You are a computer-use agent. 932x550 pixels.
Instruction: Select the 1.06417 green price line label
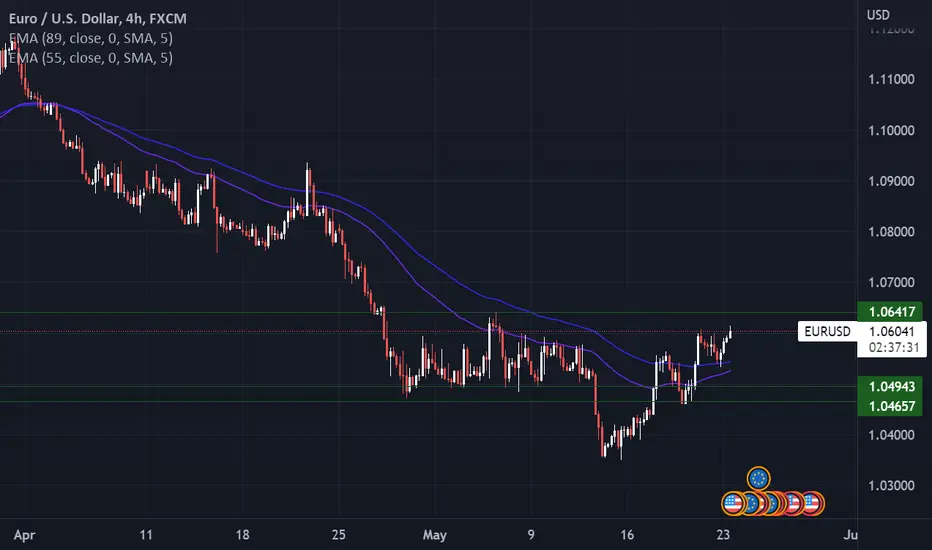pos(890,311)
